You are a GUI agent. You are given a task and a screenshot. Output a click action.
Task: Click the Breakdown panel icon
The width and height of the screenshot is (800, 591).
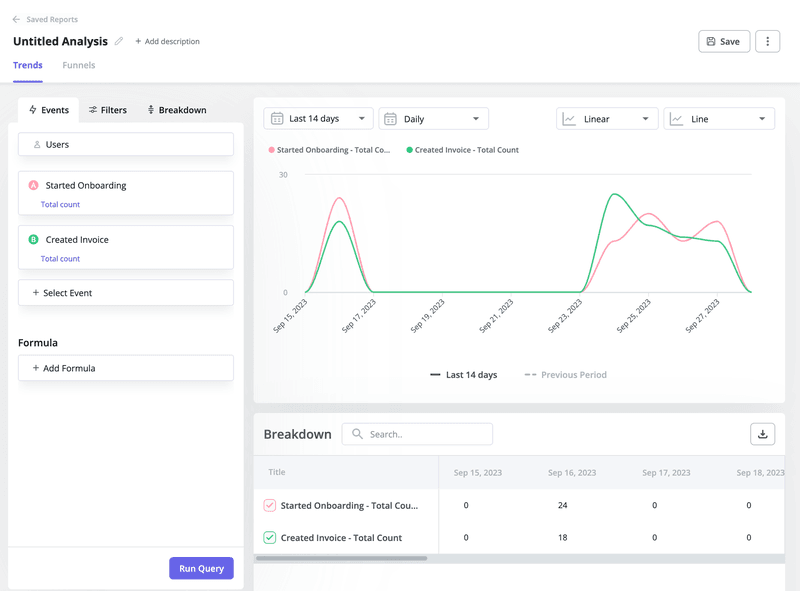151,110
